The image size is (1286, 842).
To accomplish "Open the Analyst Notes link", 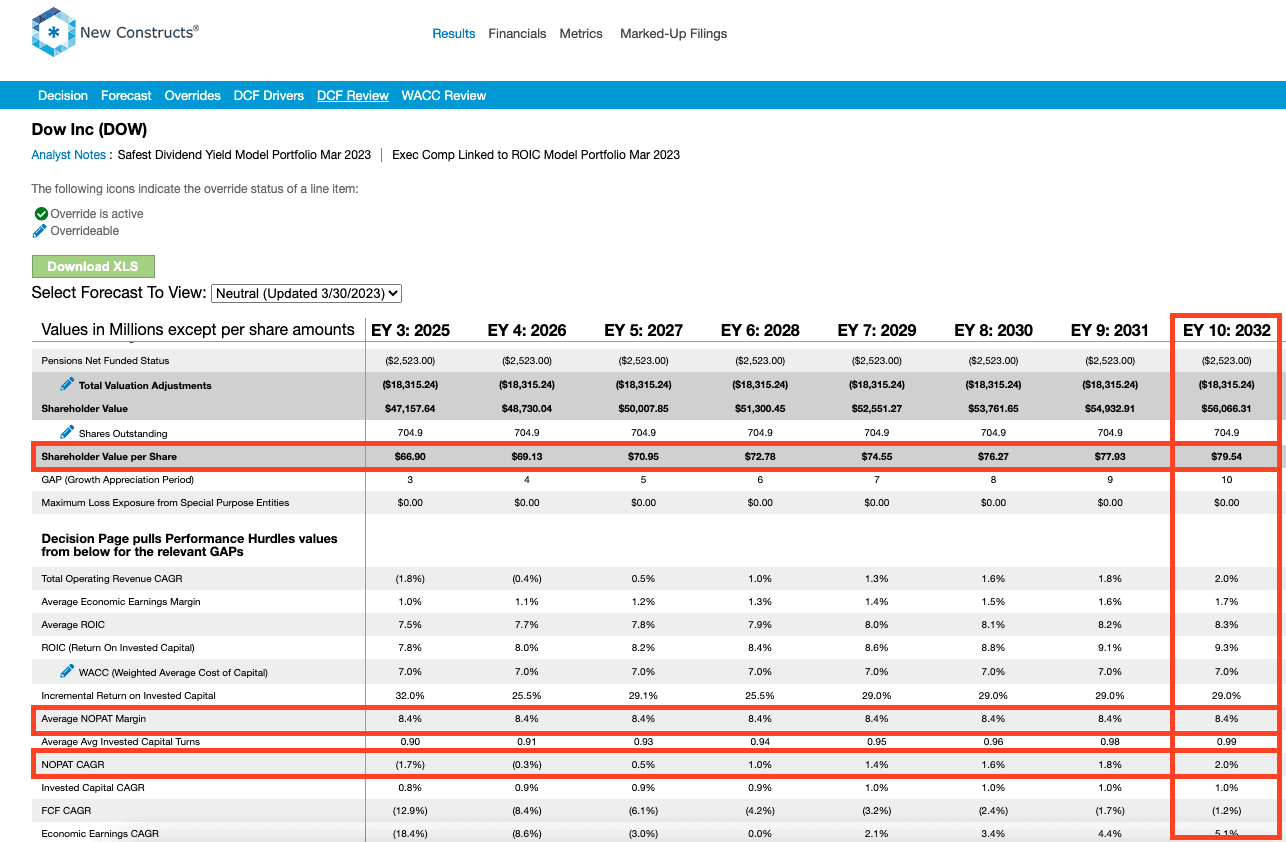I will pos(68,155).
